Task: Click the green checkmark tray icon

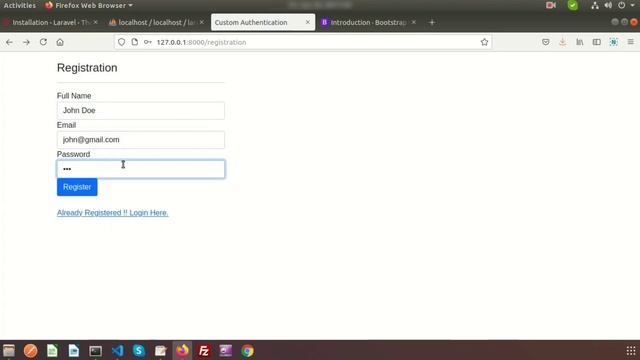Action: pos(573,5)
